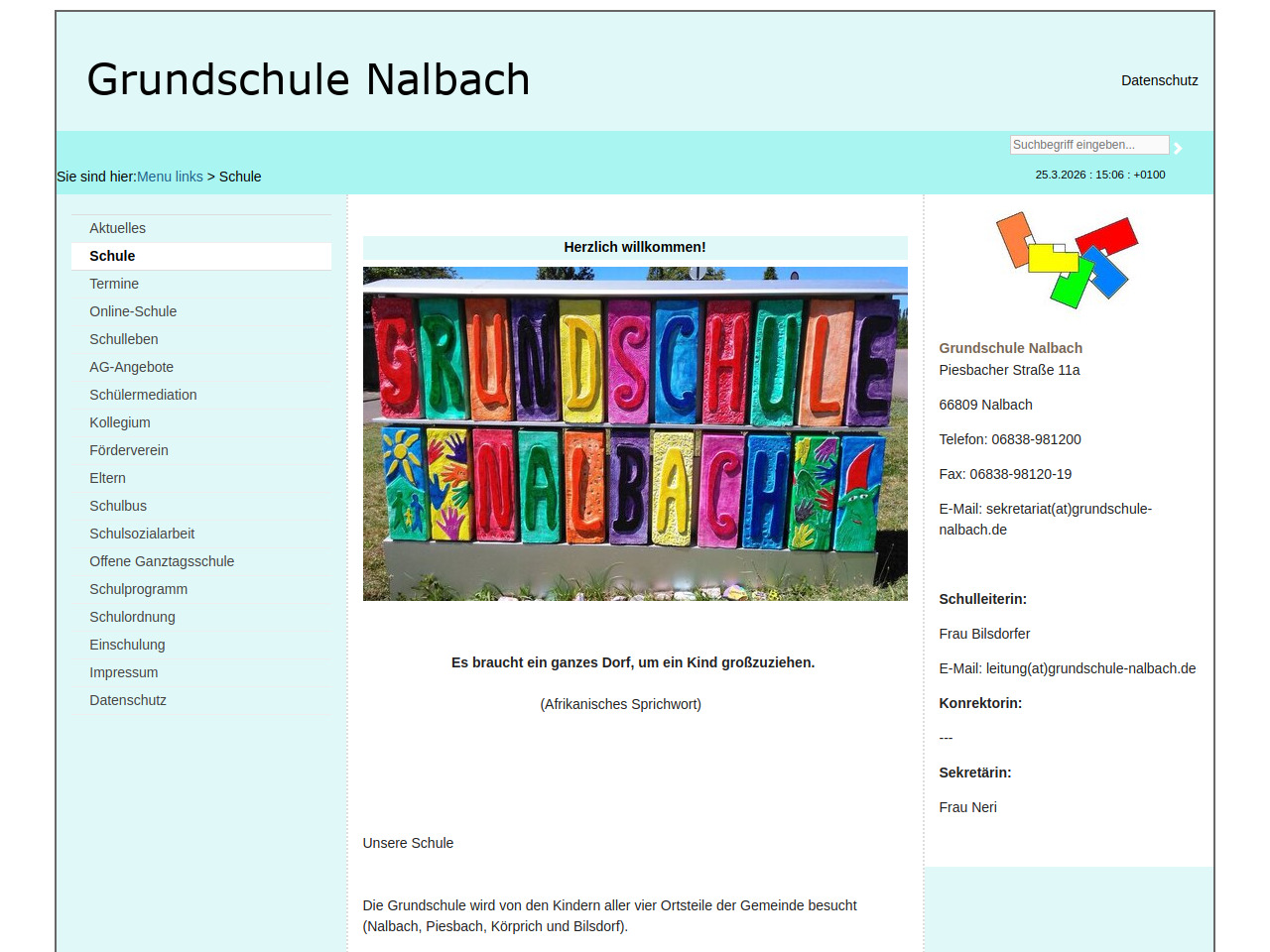Click the 'Menu links' breadcrumb link
1270x952 pixels.
coord(170,177)
